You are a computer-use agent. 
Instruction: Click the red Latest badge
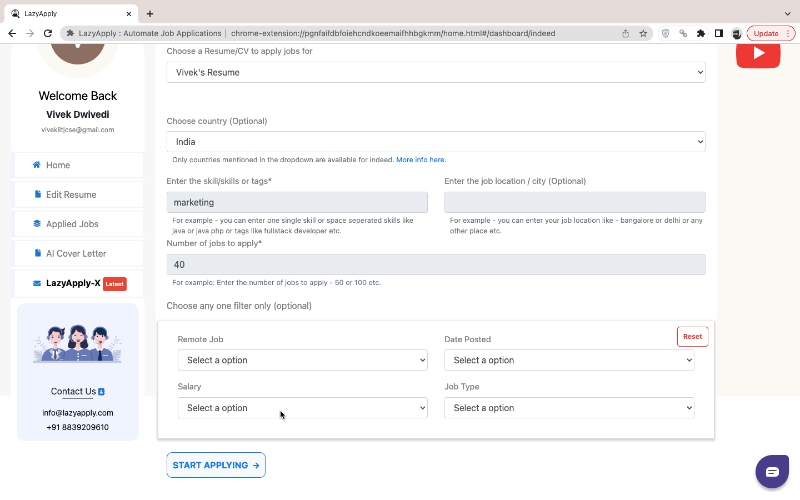point(115,284)
